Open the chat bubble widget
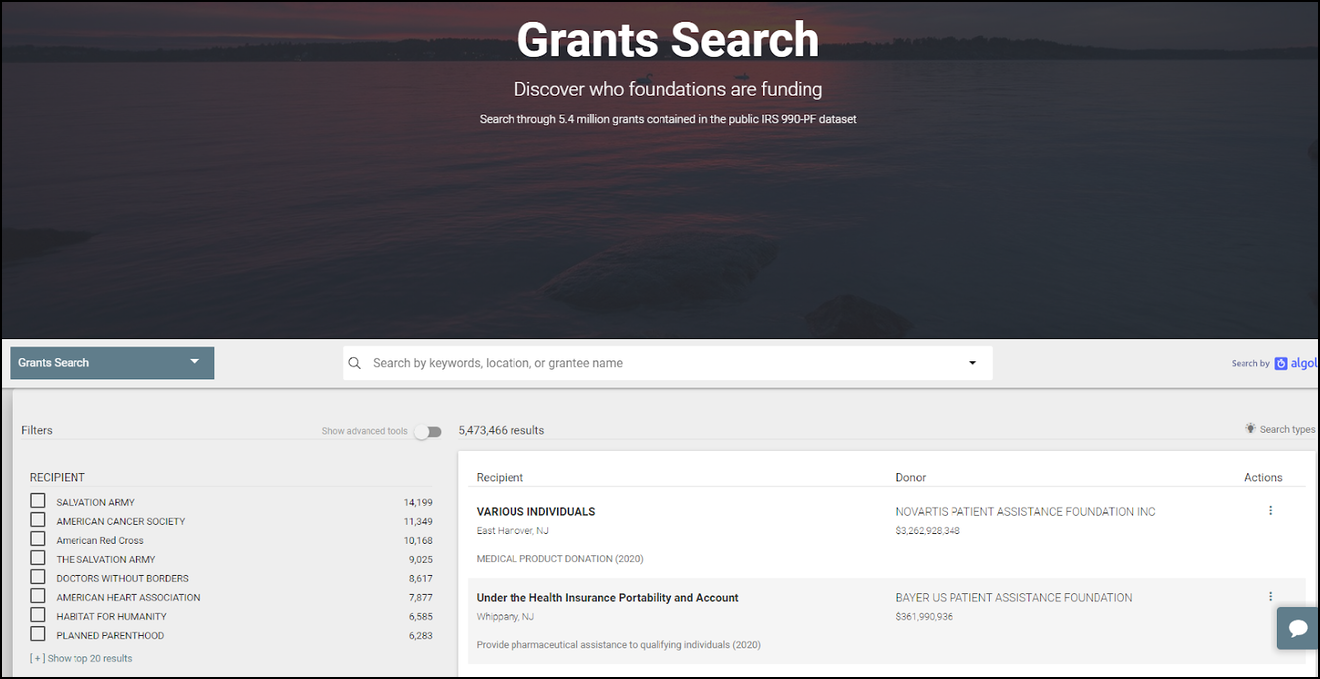The image size is (1320, 679). click(1298, 628)
